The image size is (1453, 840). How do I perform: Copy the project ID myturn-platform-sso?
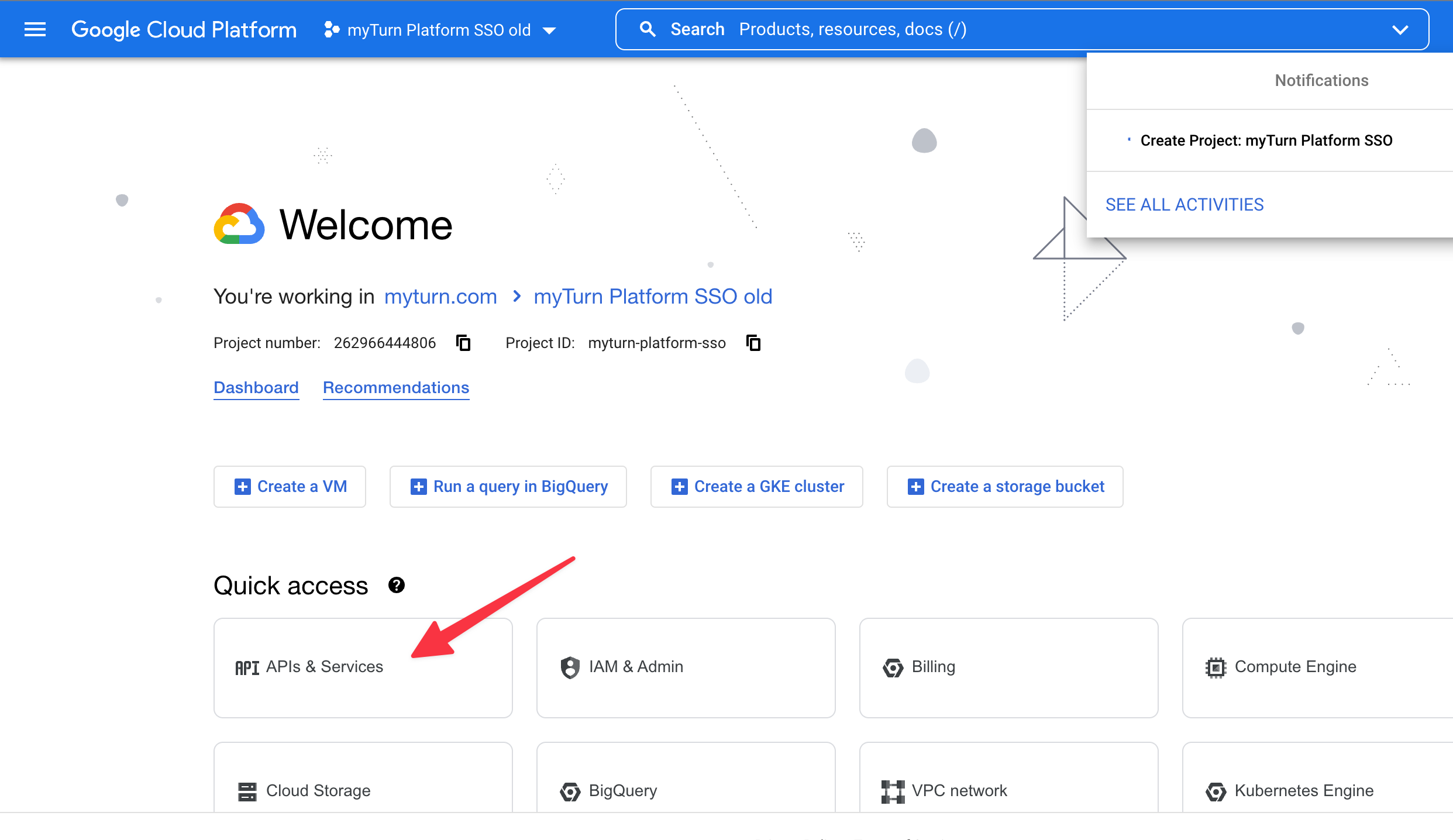coord(753,343)
